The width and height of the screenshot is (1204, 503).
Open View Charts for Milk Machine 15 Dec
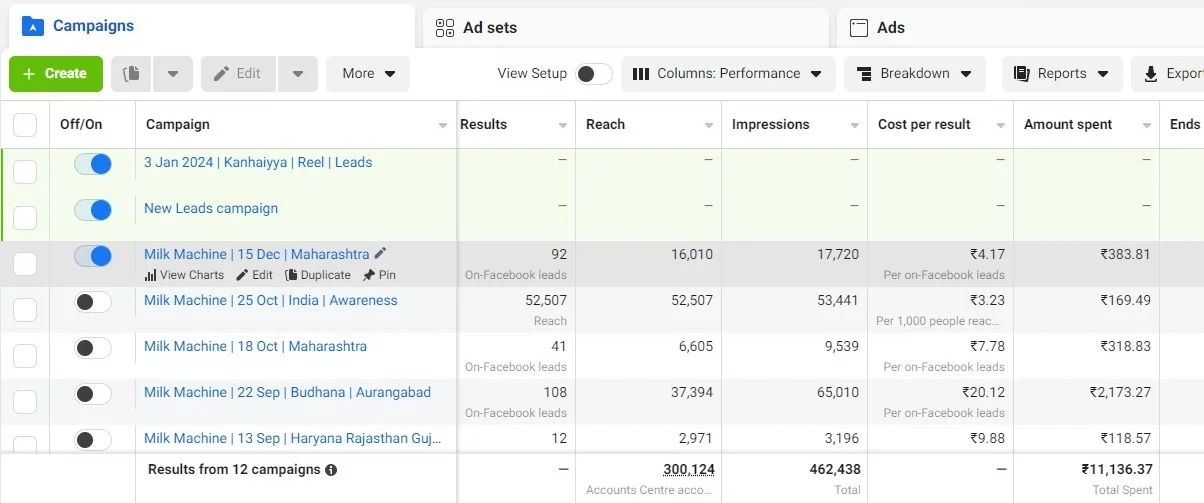click(x=185, y=275)
